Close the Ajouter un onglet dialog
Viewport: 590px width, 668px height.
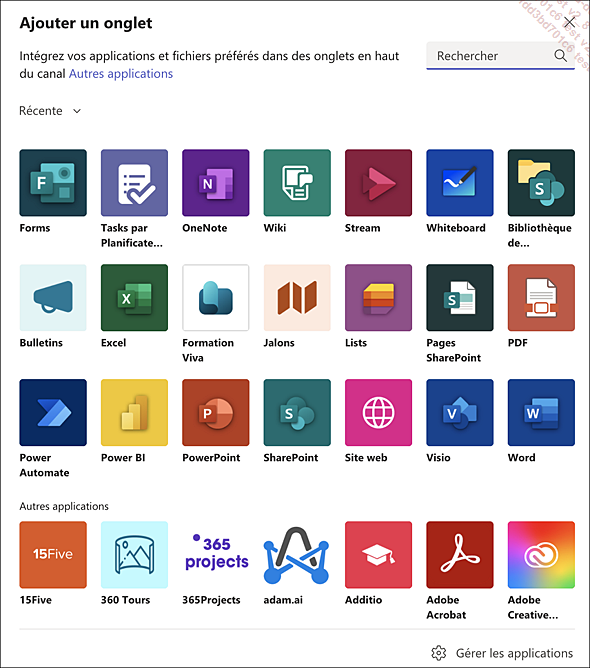(x=570, y=22)
